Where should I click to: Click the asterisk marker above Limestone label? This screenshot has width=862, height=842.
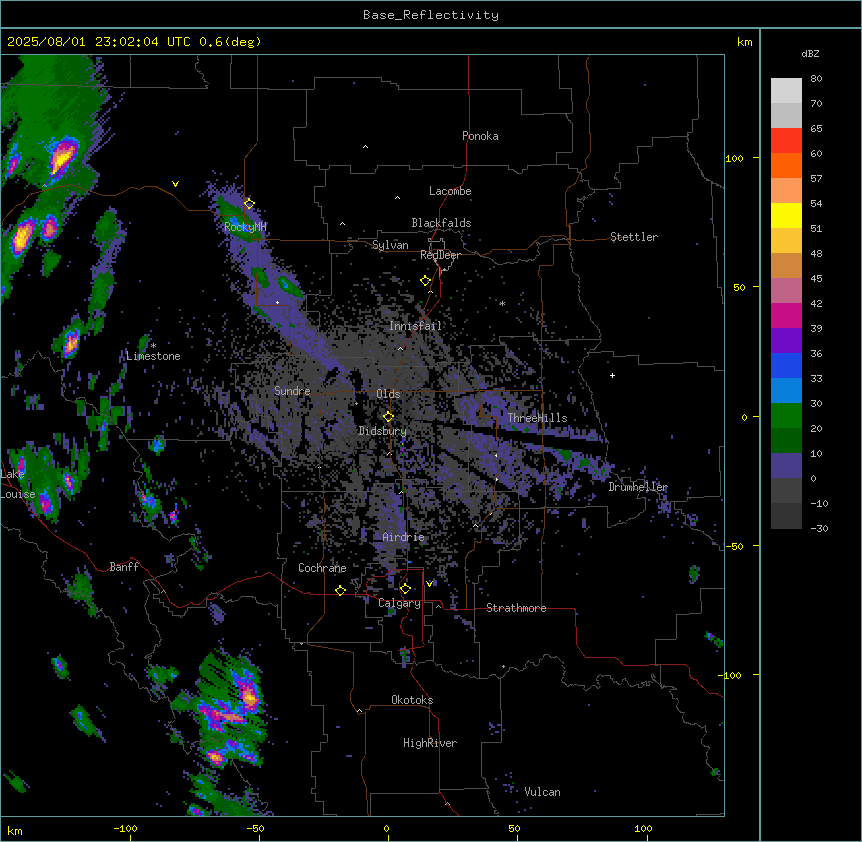tap(153, 346)
